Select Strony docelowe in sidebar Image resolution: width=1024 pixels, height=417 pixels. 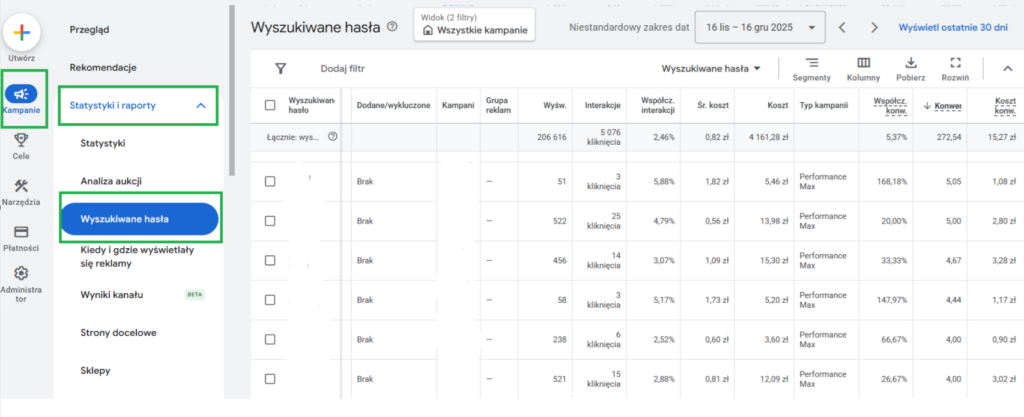pyautogui.click(x=118, y=332)
